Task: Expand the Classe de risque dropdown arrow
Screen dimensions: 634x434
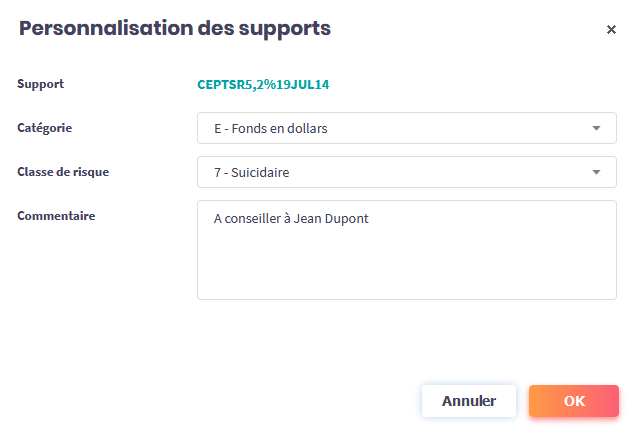Action: point(597,172)
